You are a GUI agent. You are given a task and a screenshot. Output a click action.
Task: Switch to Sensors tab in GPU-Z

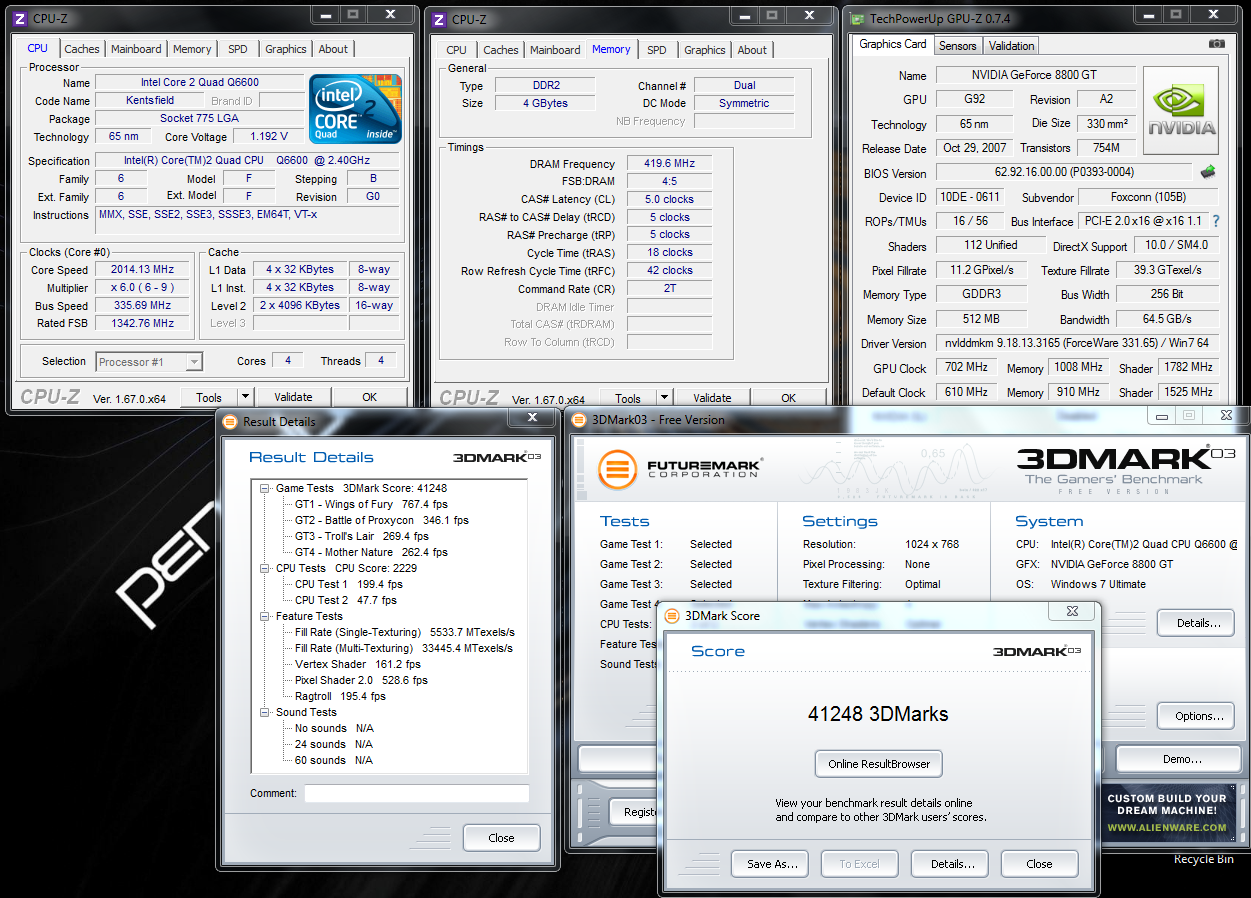(957, 46)
